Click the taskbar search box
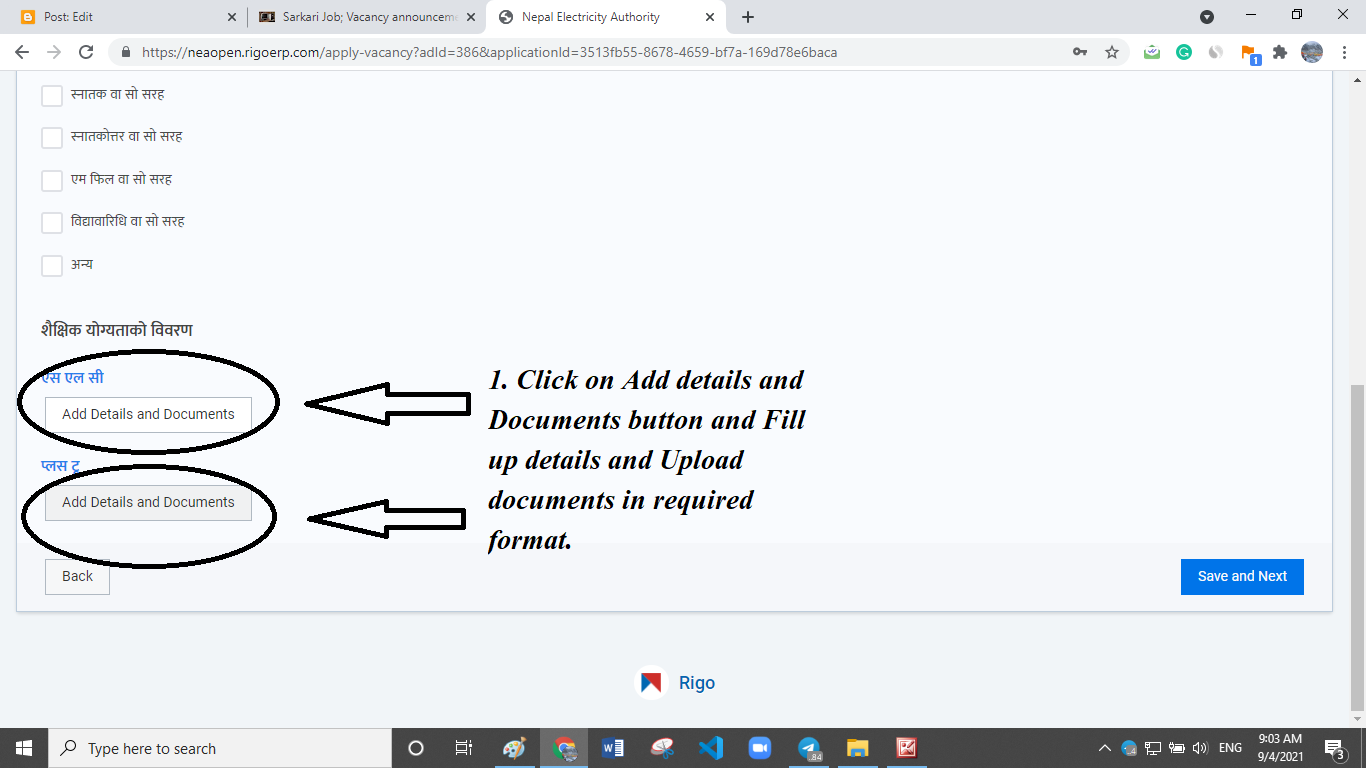Viewport: 1366px width, 768px height. point(220,748)
